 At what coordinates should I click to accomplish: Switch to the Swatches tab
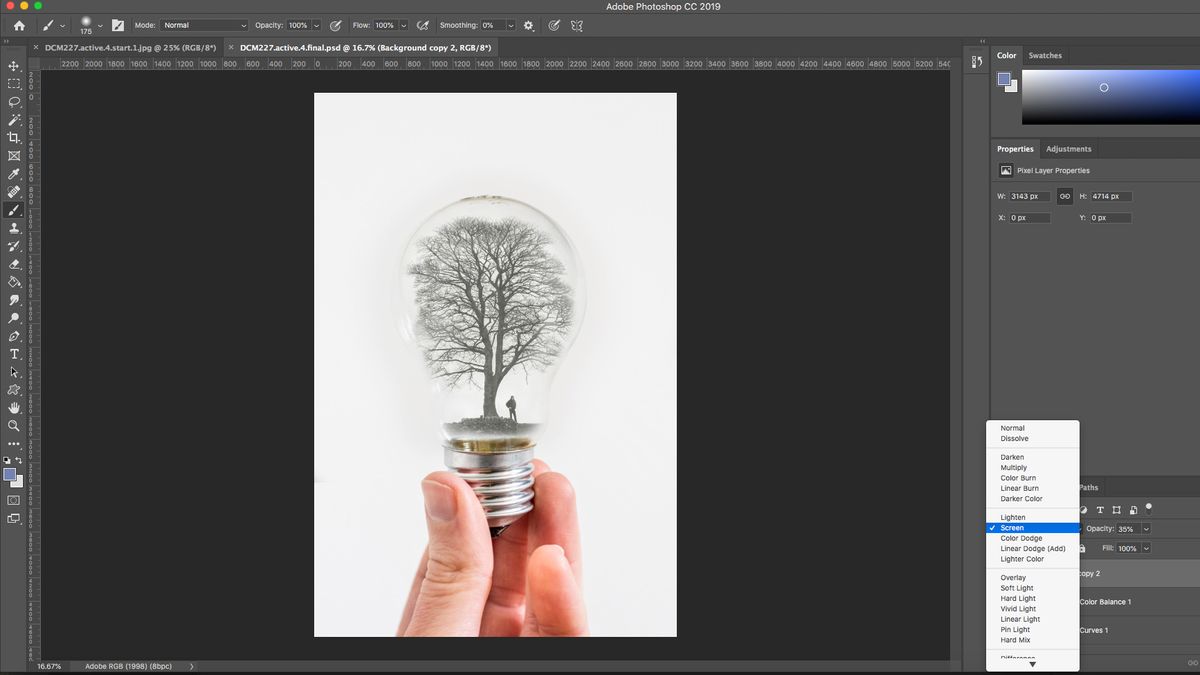(x=1045, y=55)
